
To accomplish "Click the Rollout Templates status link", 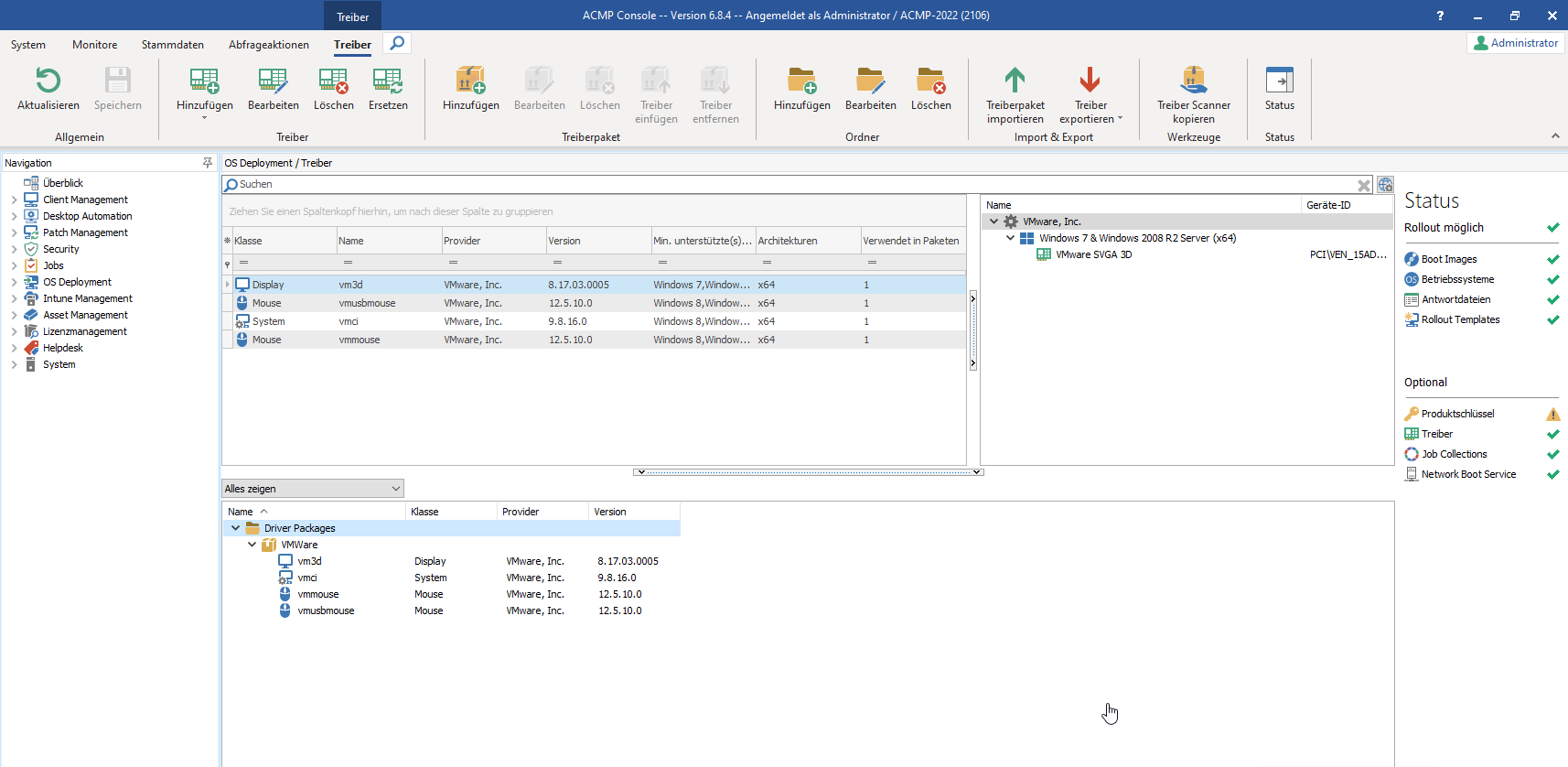I will tap(1460, 319).
